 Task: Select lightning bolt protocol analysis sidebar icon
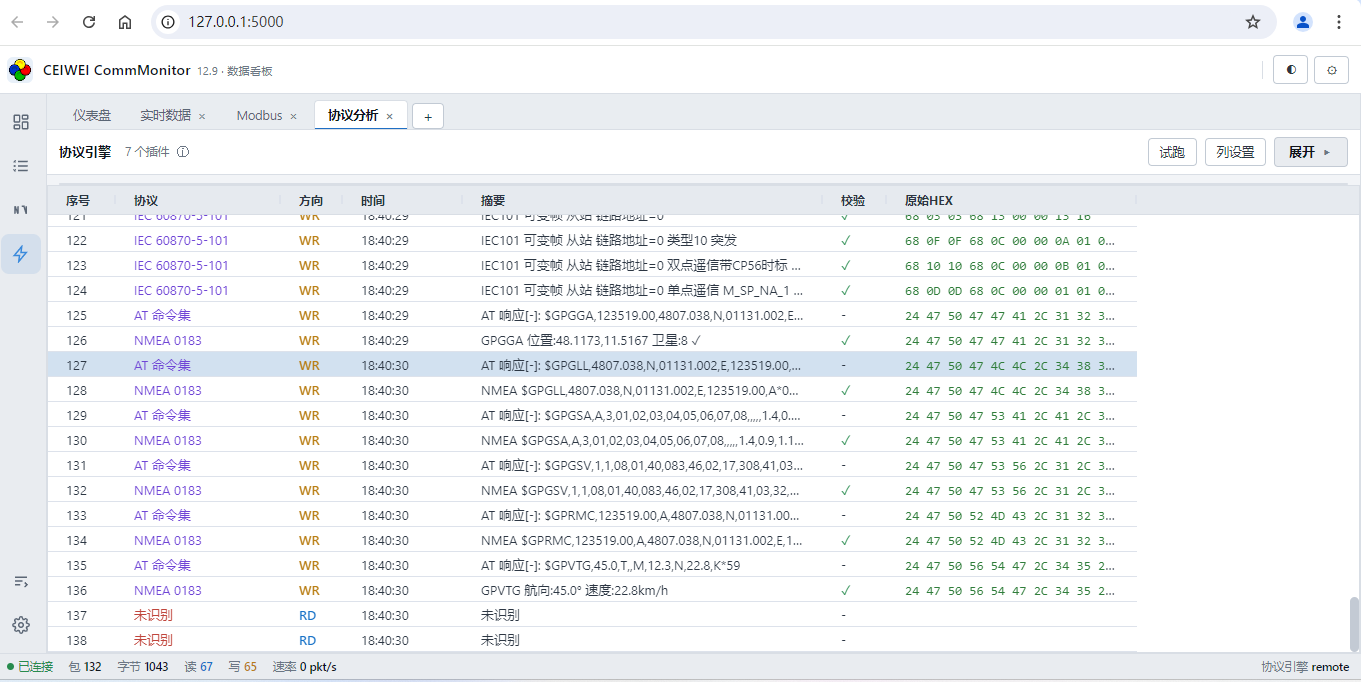tap(20, 254)
